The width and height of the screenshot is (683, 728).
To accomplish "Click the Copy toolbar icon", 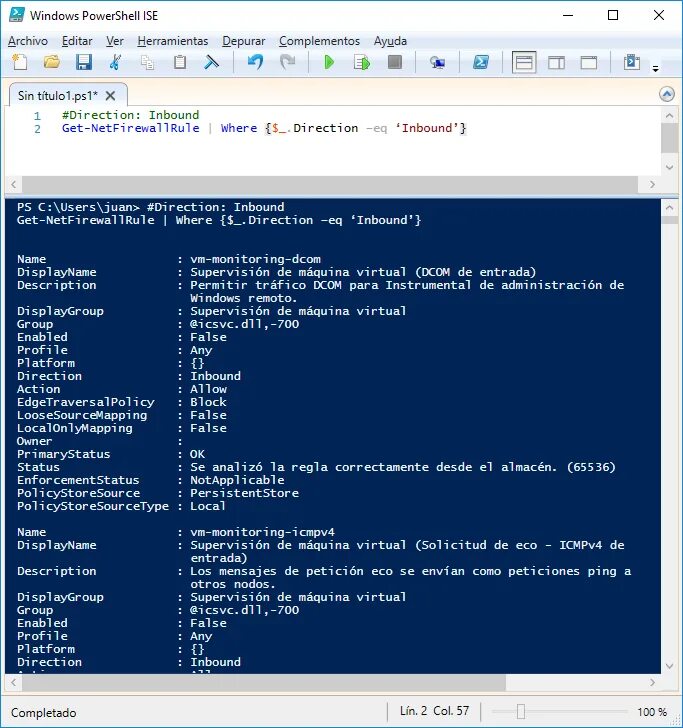I will [148, 62].
